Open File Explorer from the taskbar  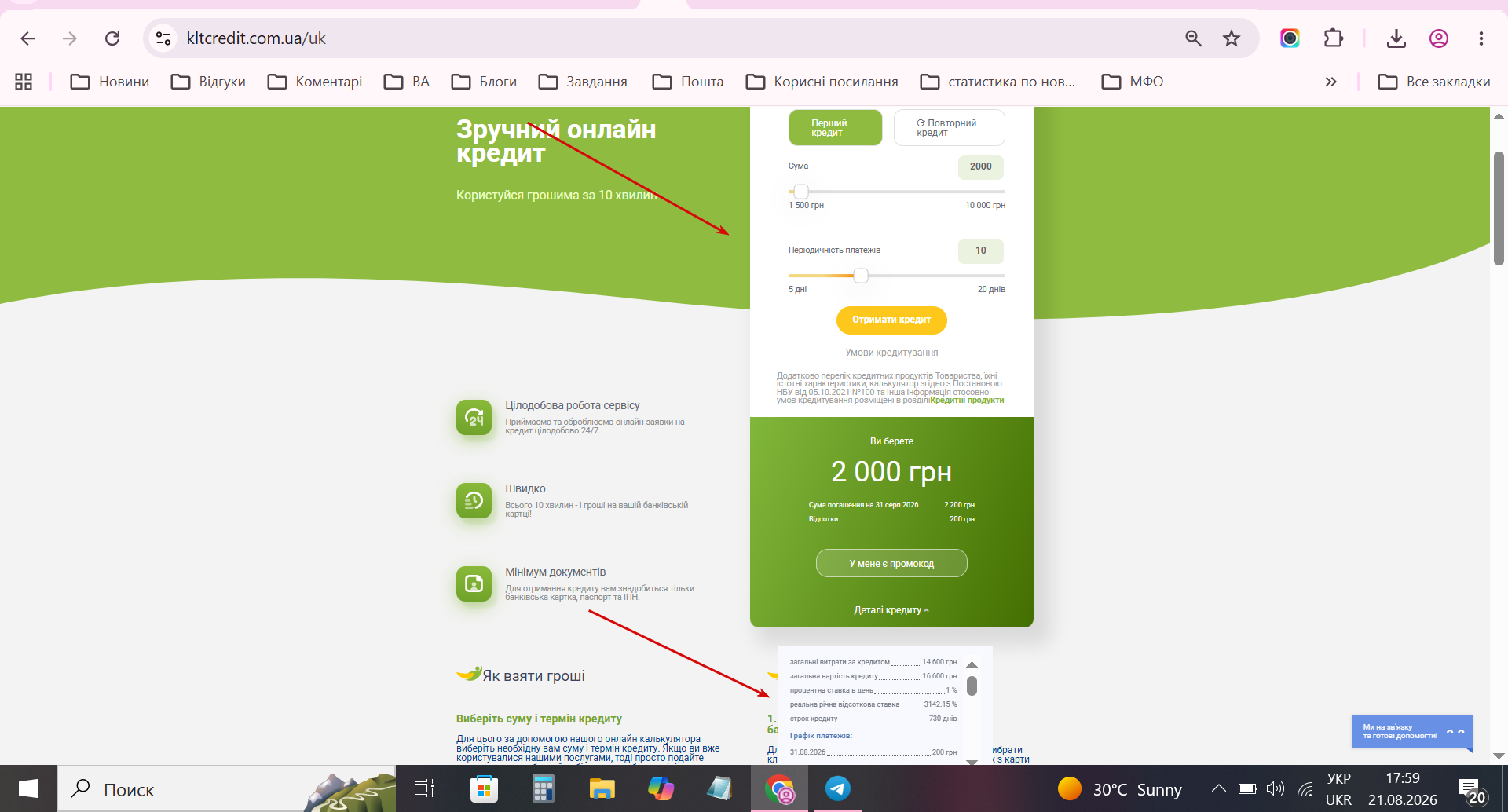click(x=602, y=788)
